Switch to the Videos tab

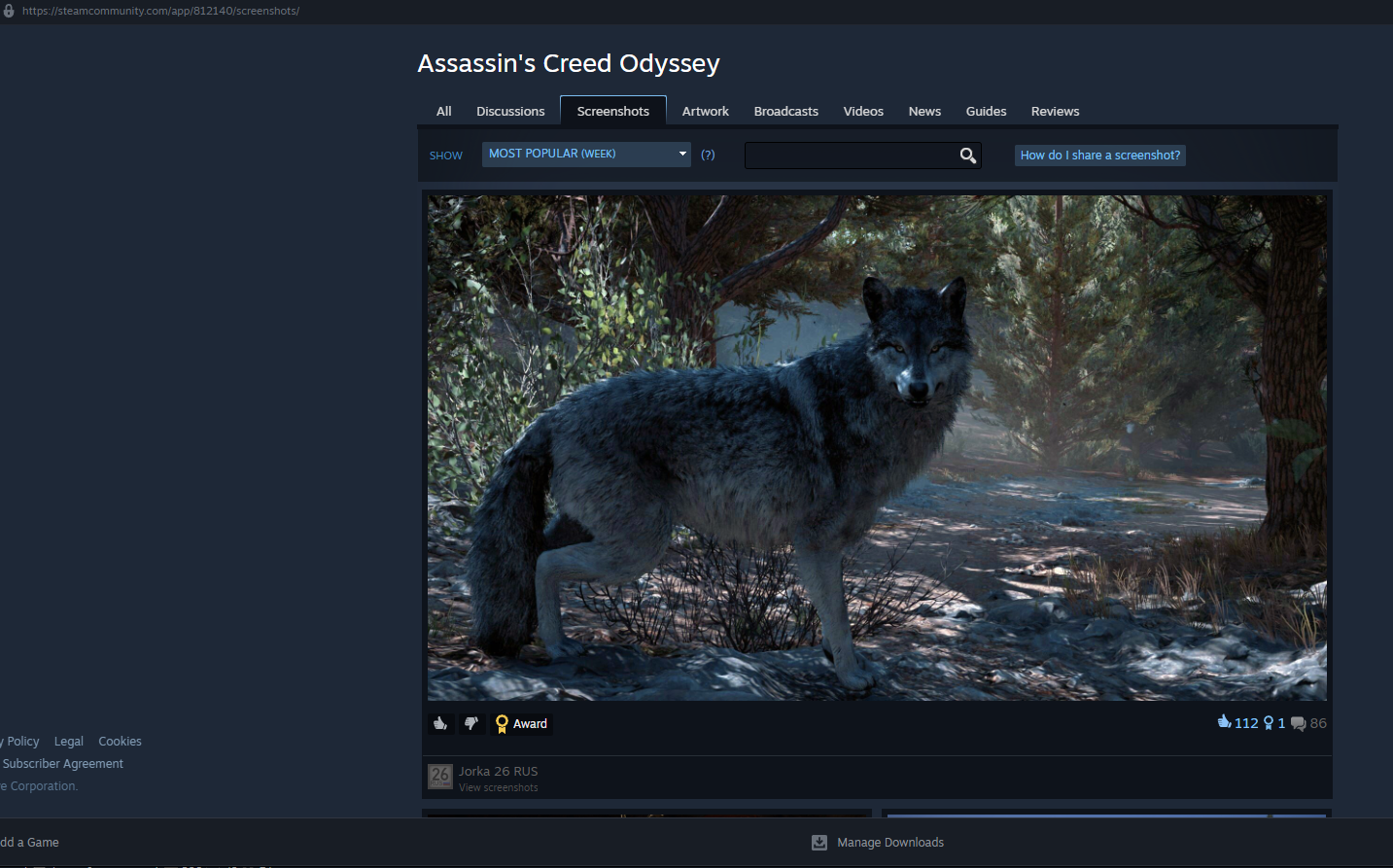point(863,112)
